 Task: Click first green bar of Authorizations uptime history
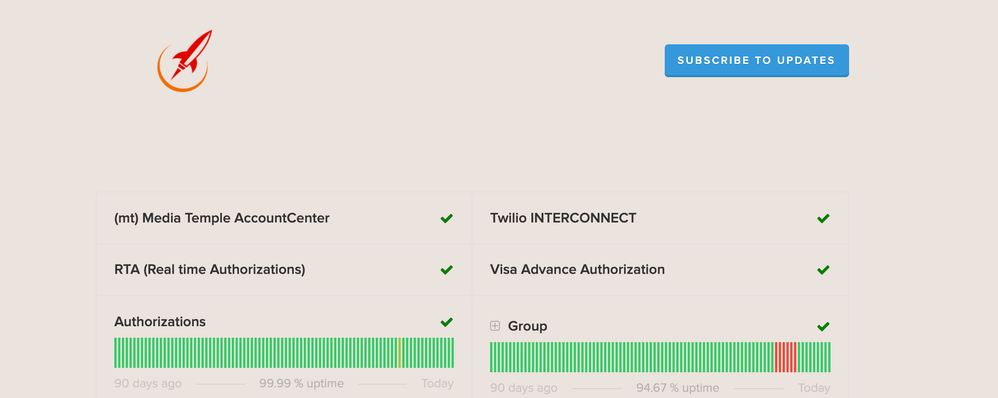pyautogui.click(x=116, y=353)
